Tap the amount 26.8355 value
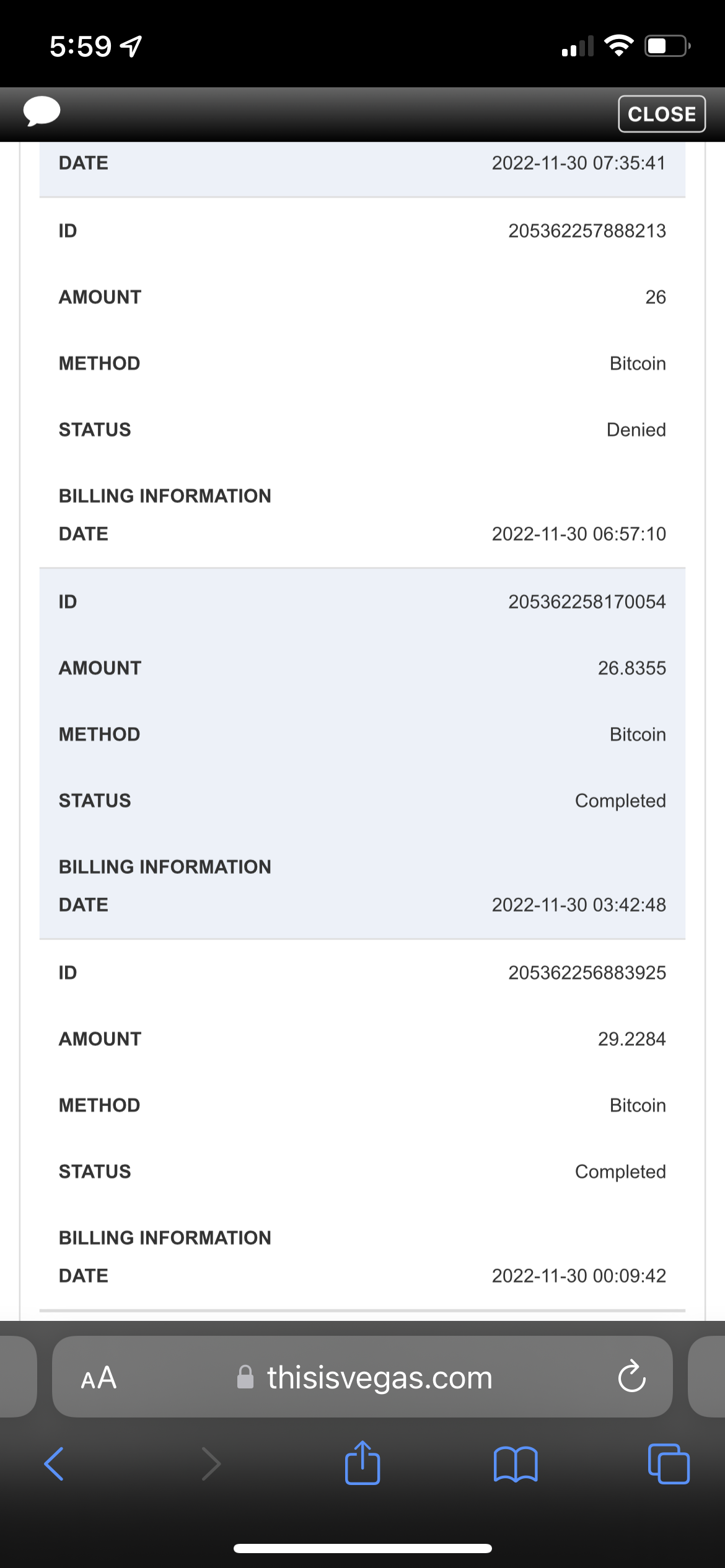 631,668
